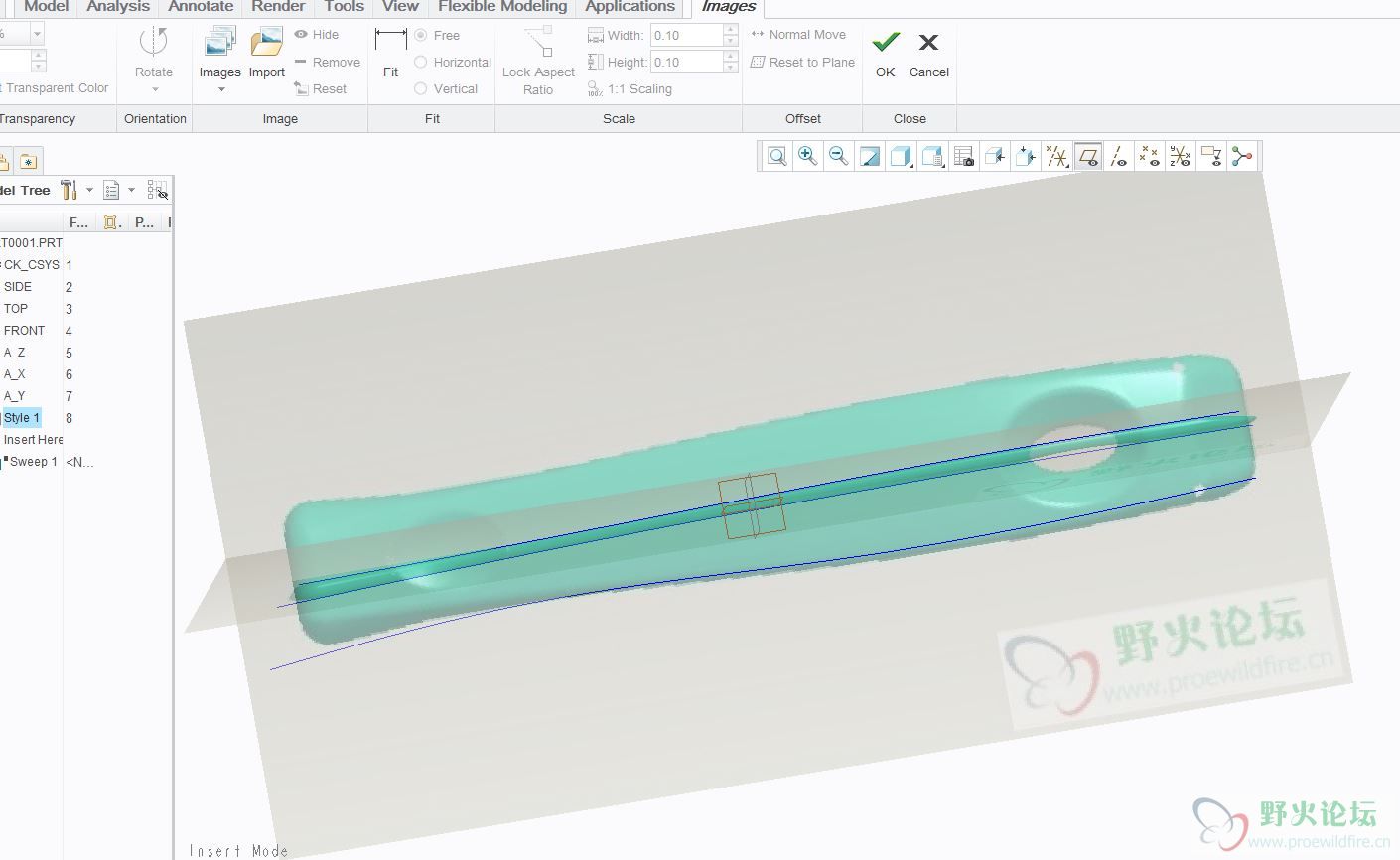Open the Applications tab
Image resolution: width=1400 pixels, height=860 pixels.
pos(630,7)
